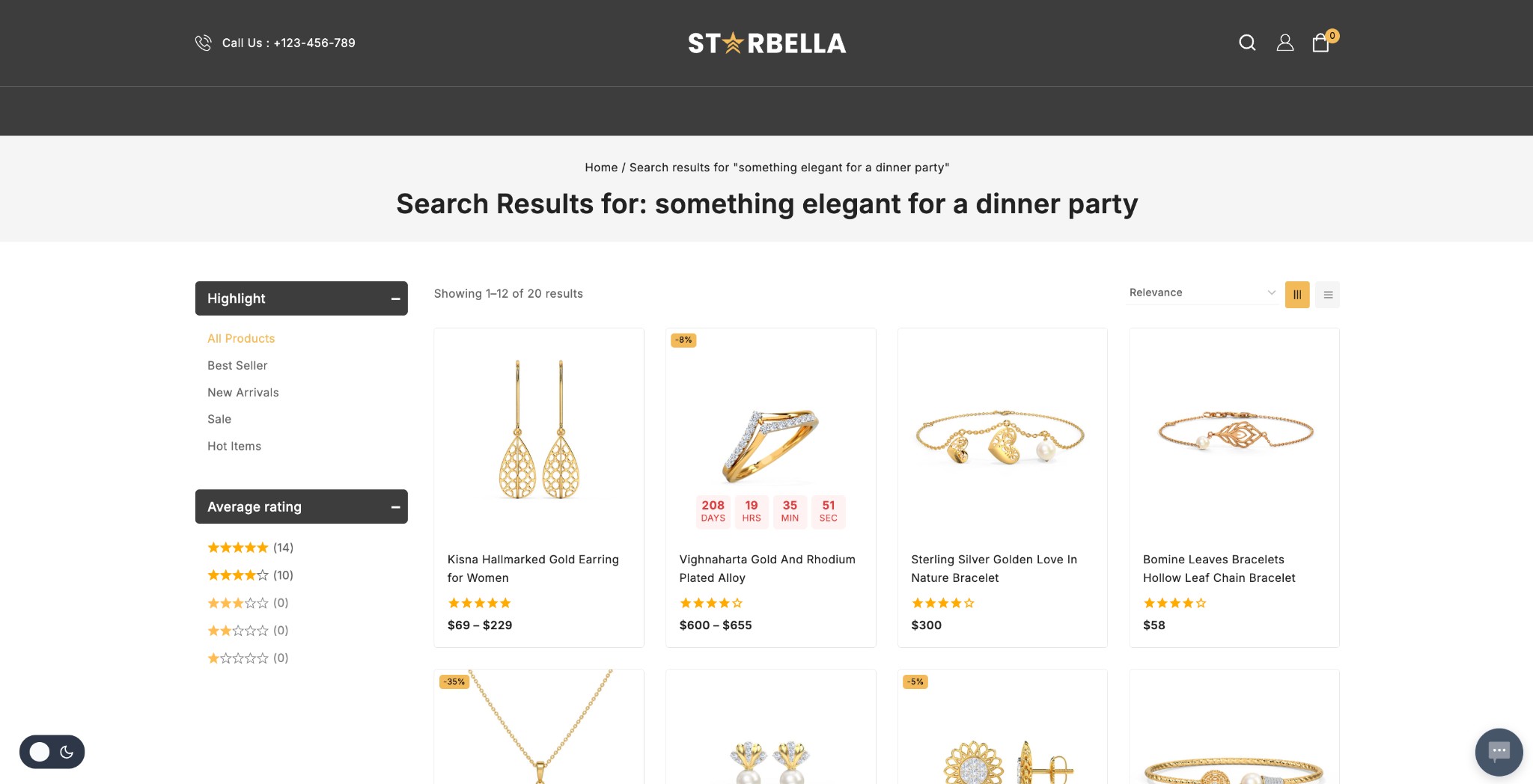Viewport: 1533px width, 784px height.
Task: Open the live chat bubble
Action: (x=1499, y=751)
